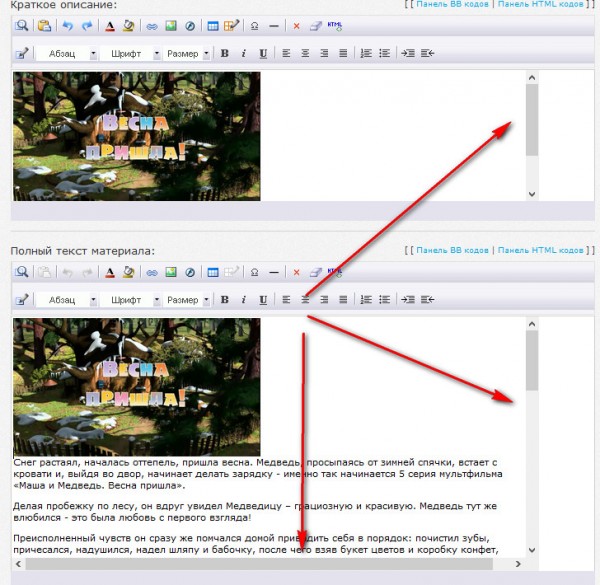
Task: Insert numbered list in full text editor
Action: (x=366, y=300)
